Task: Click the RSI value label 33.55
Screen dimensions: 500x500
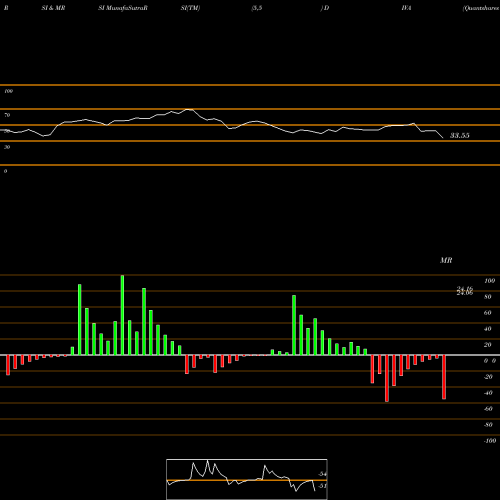Action: 460,135
